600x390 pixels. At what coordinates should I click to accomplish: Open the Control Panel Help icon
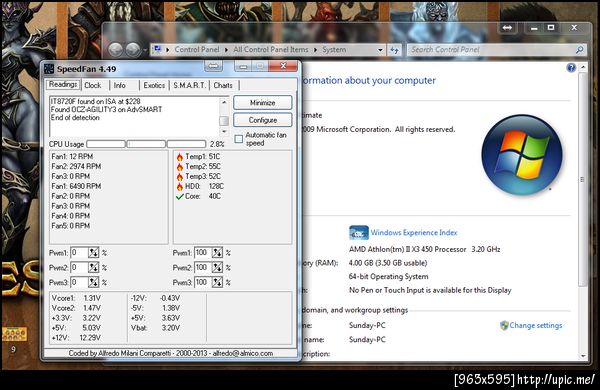[571, 68]
